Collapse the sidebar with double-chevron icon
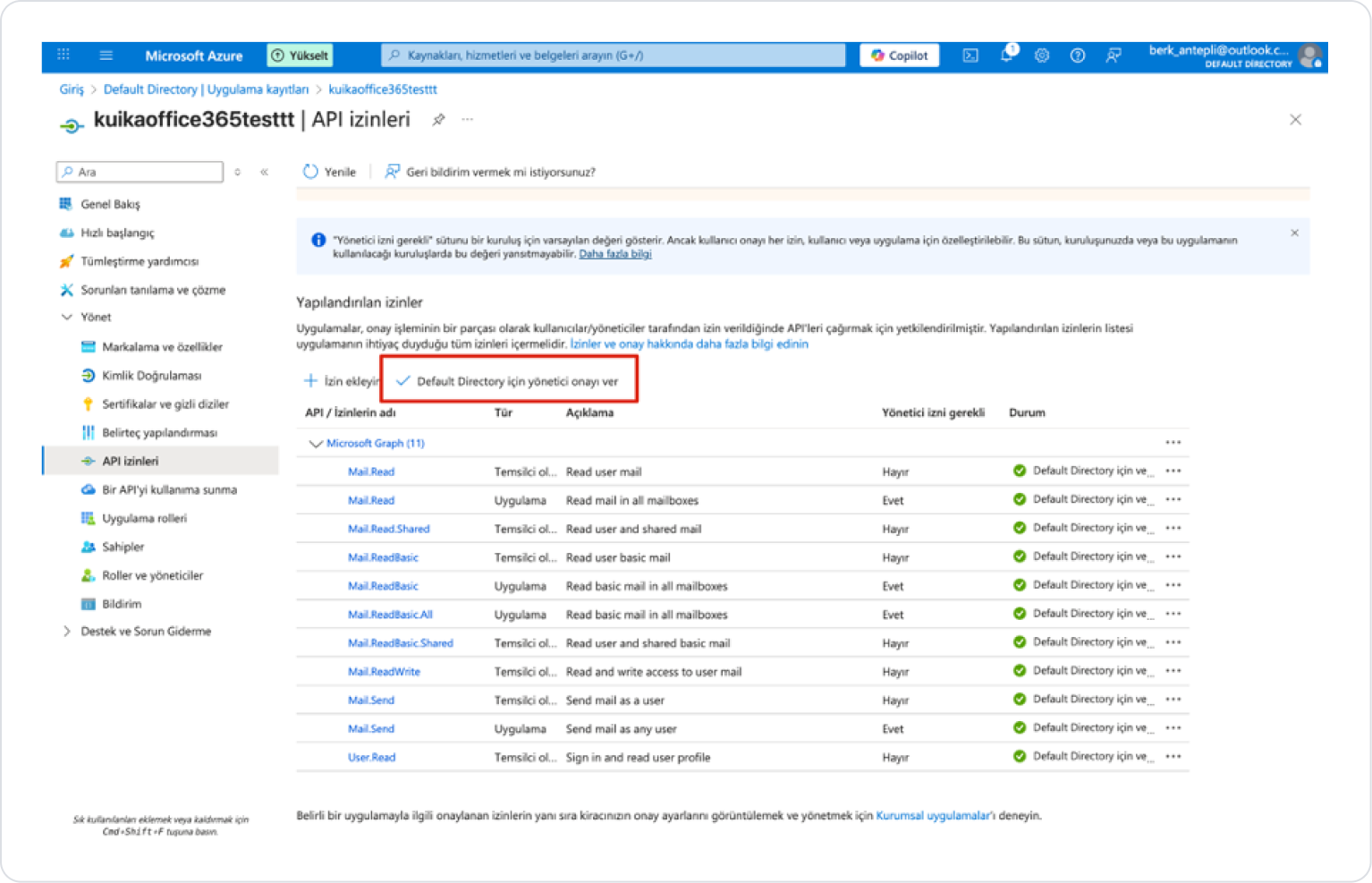The image size is (1372, 883). tap(265, 172)
